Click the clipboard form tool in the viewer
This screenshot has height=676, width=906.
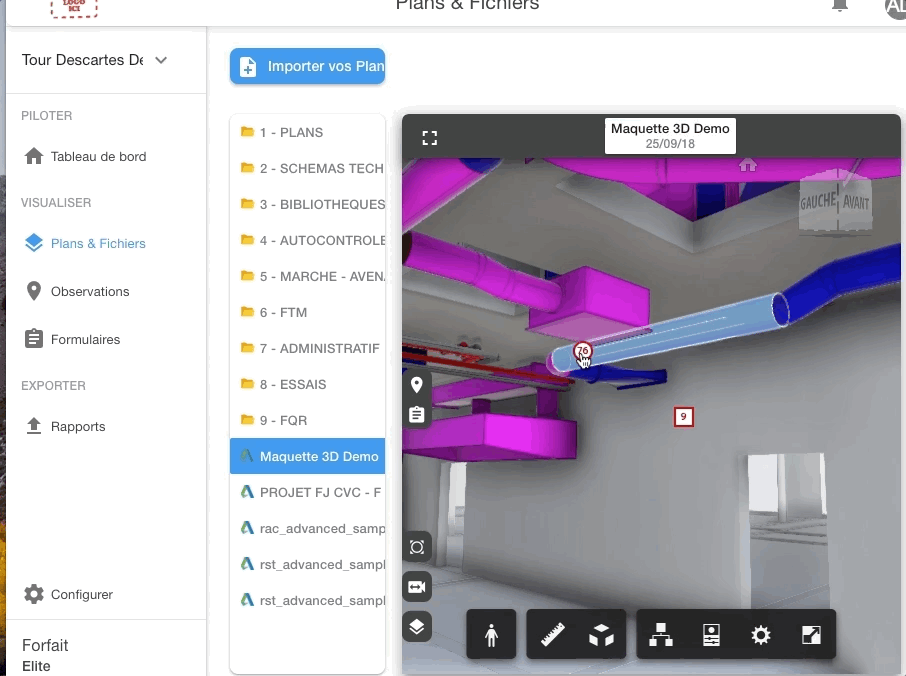(x=417, y=414)
